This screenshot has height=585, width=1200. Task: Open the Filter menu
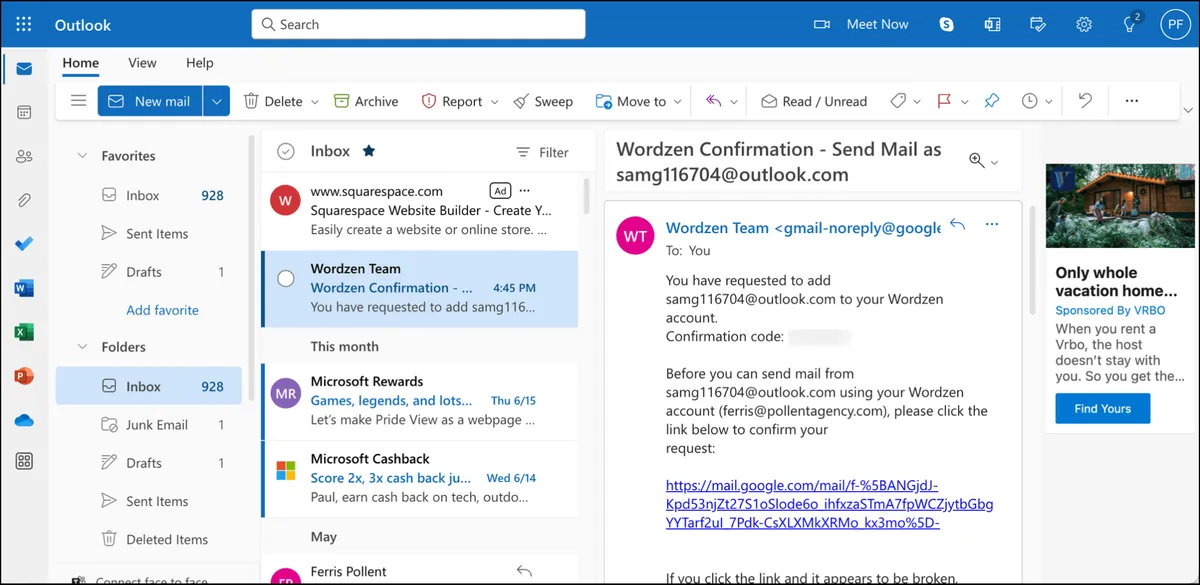[x=542, y=152]
